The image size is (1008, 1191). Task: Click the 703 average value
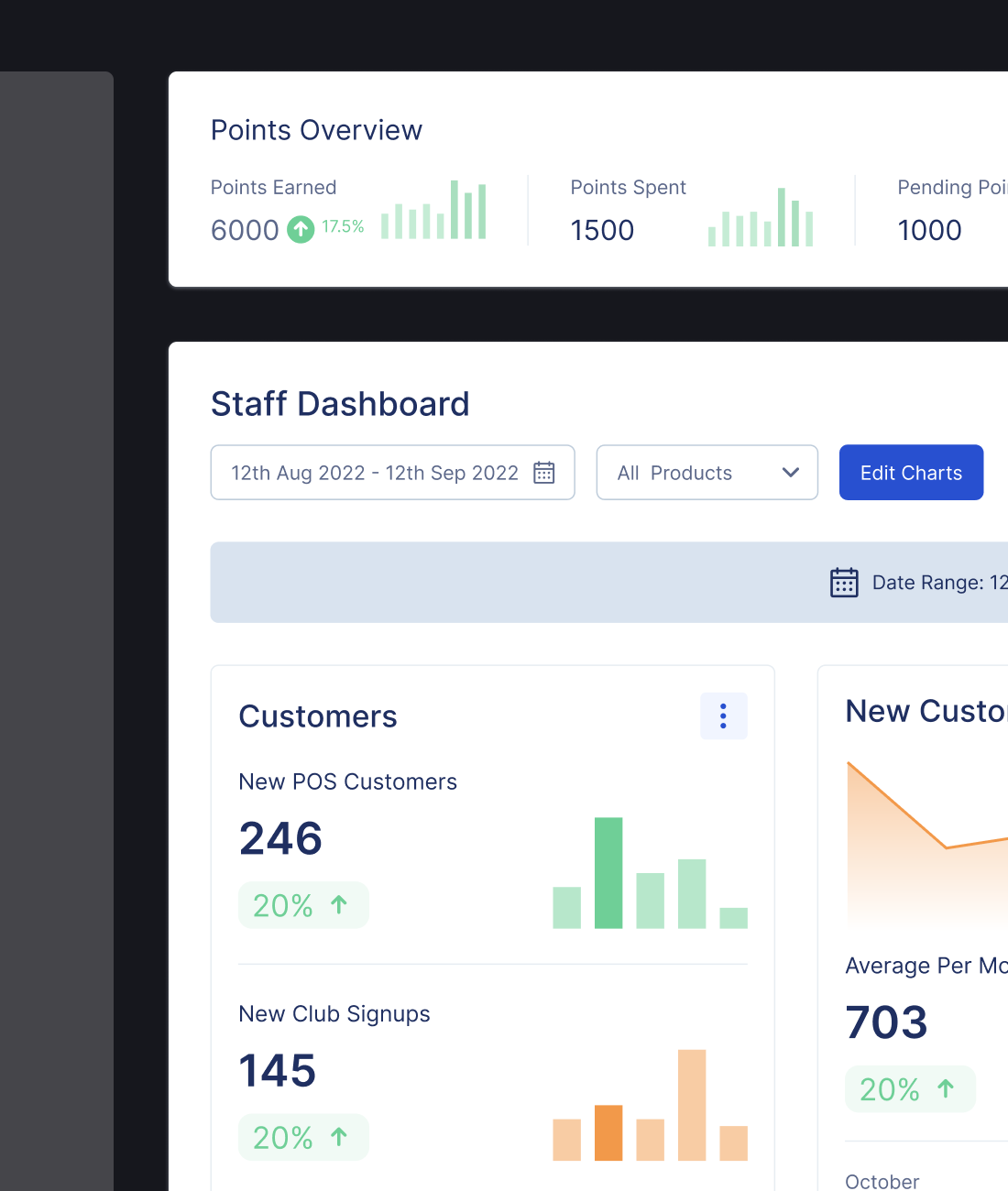tap(886, 1022)
